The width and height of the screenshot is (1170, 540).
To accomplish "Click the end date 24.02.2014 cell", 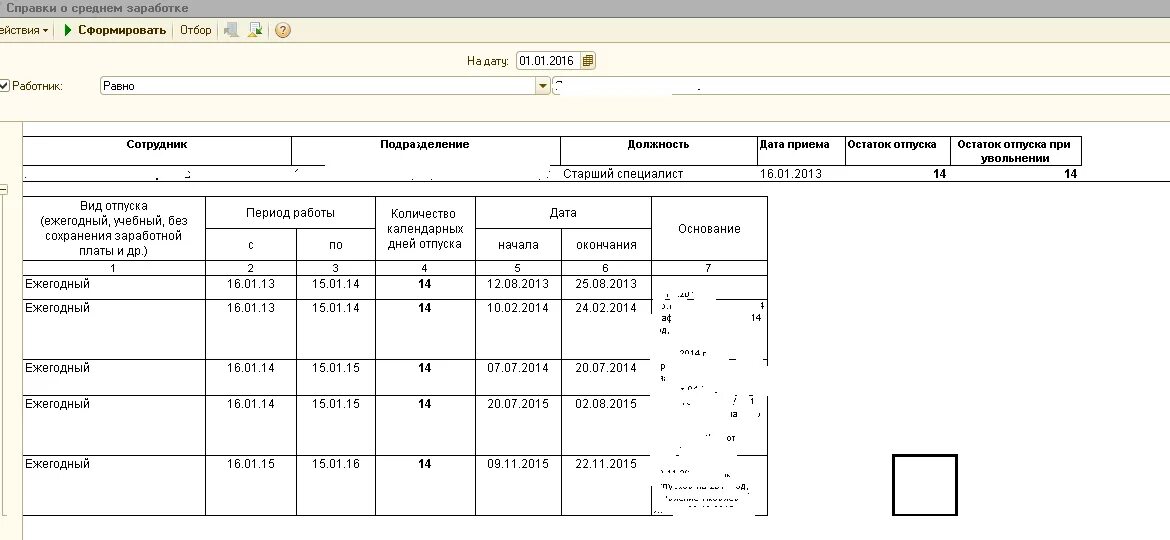I will click(x=606, y=329).
